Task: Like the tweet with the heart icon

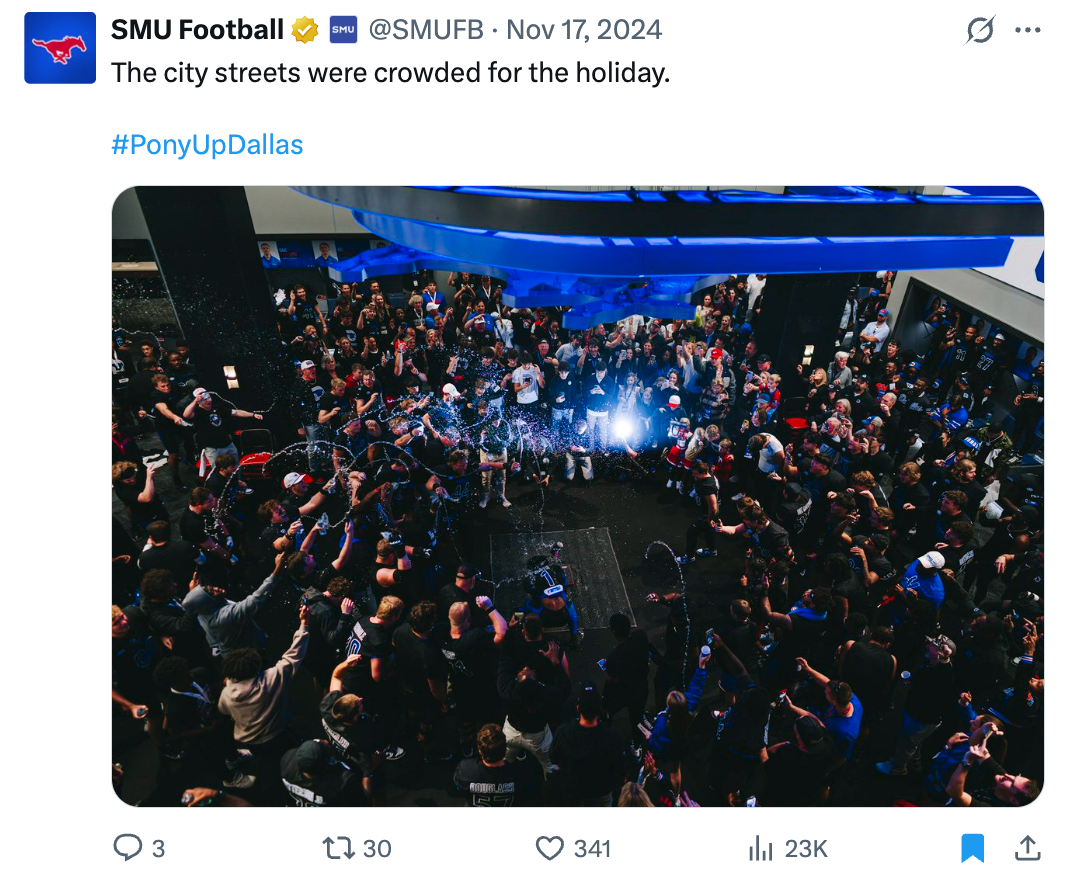Action: pos(550,848)
